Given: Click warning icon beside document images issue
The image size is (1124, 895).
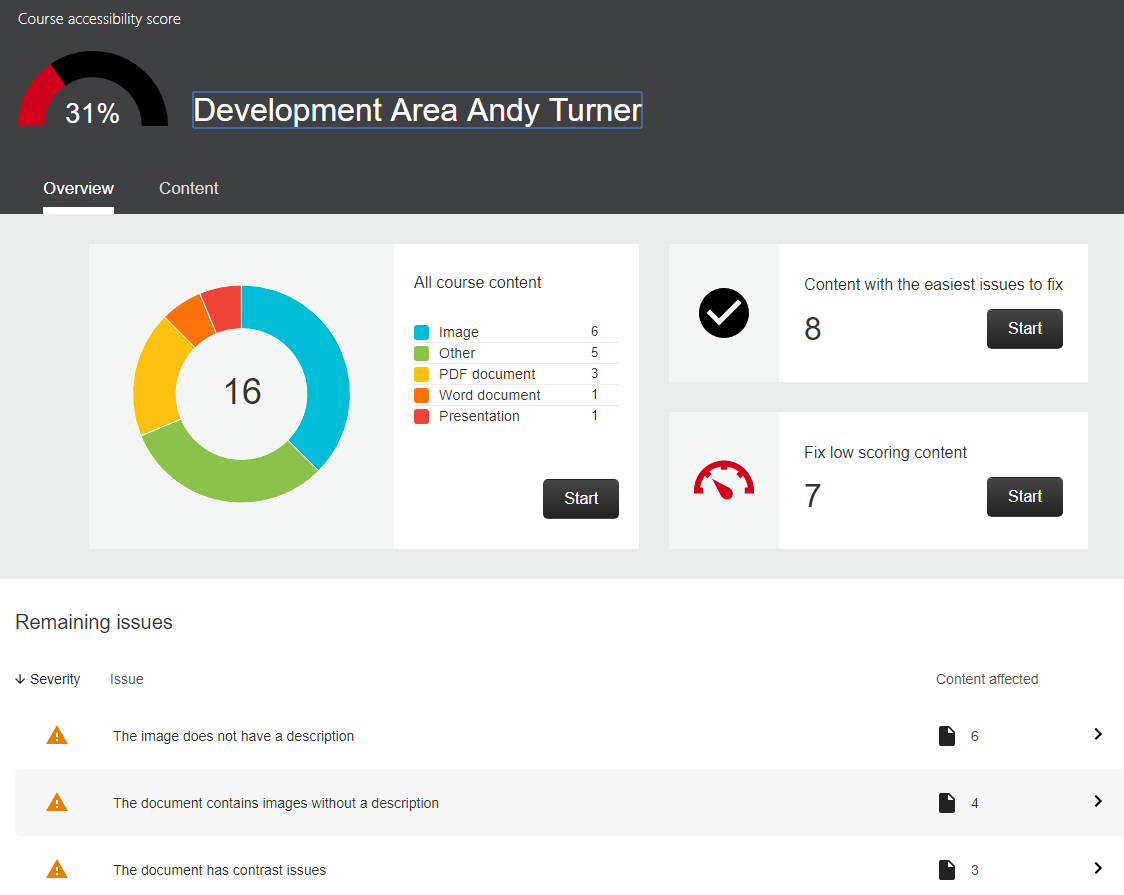Looking at the screenshot, I should tap(57, 802).
